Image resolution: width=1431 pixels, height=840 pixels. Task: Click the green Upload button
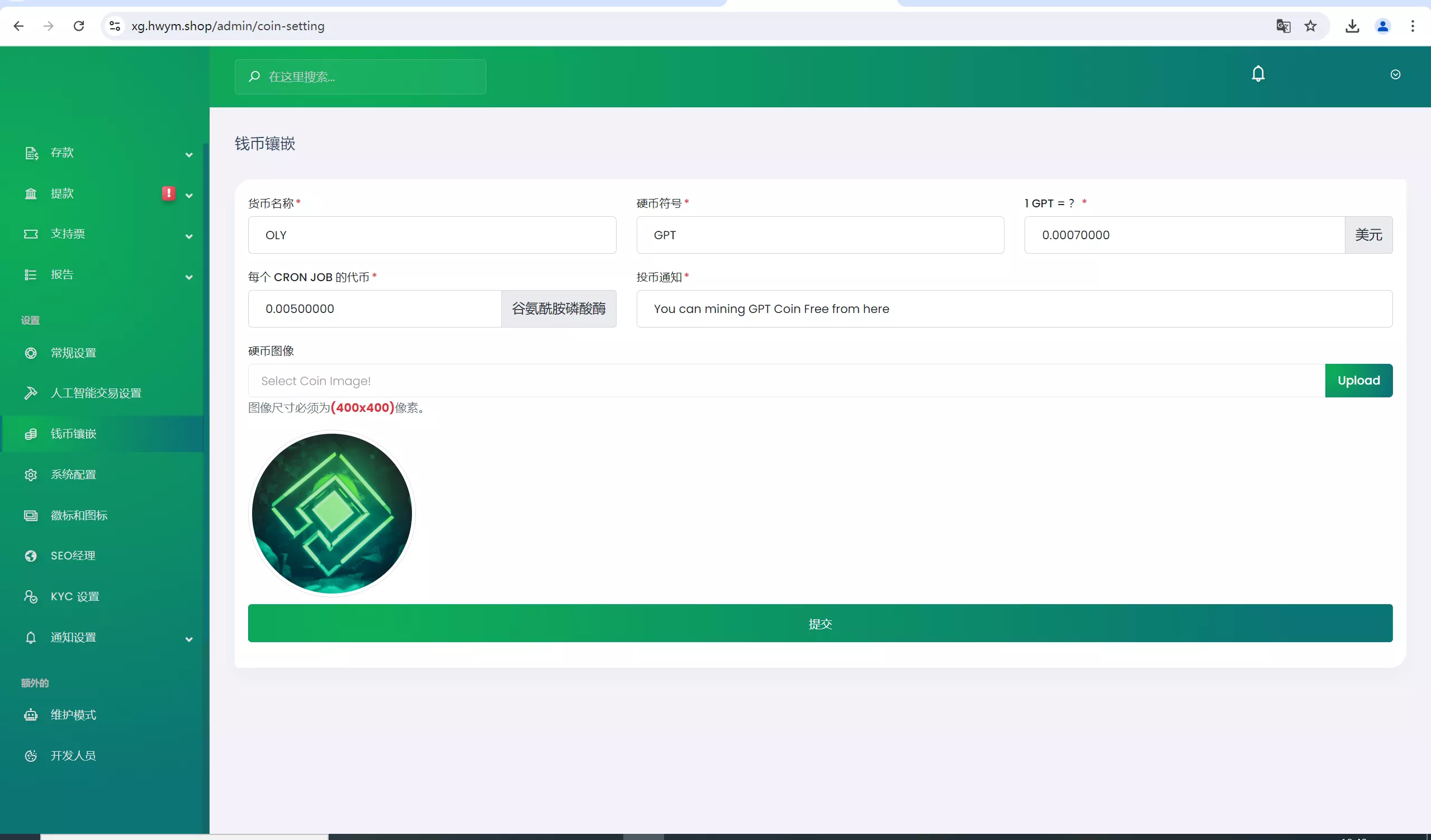[x=1358, y=381]
